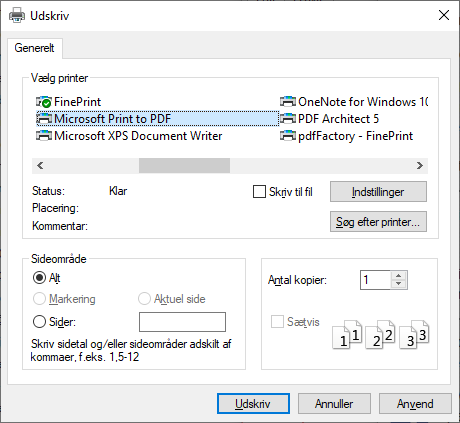The image size is (460, 423).
Task: Choose Microsoft Print to PDF printer icon
Action: click(x=44, y=119)
